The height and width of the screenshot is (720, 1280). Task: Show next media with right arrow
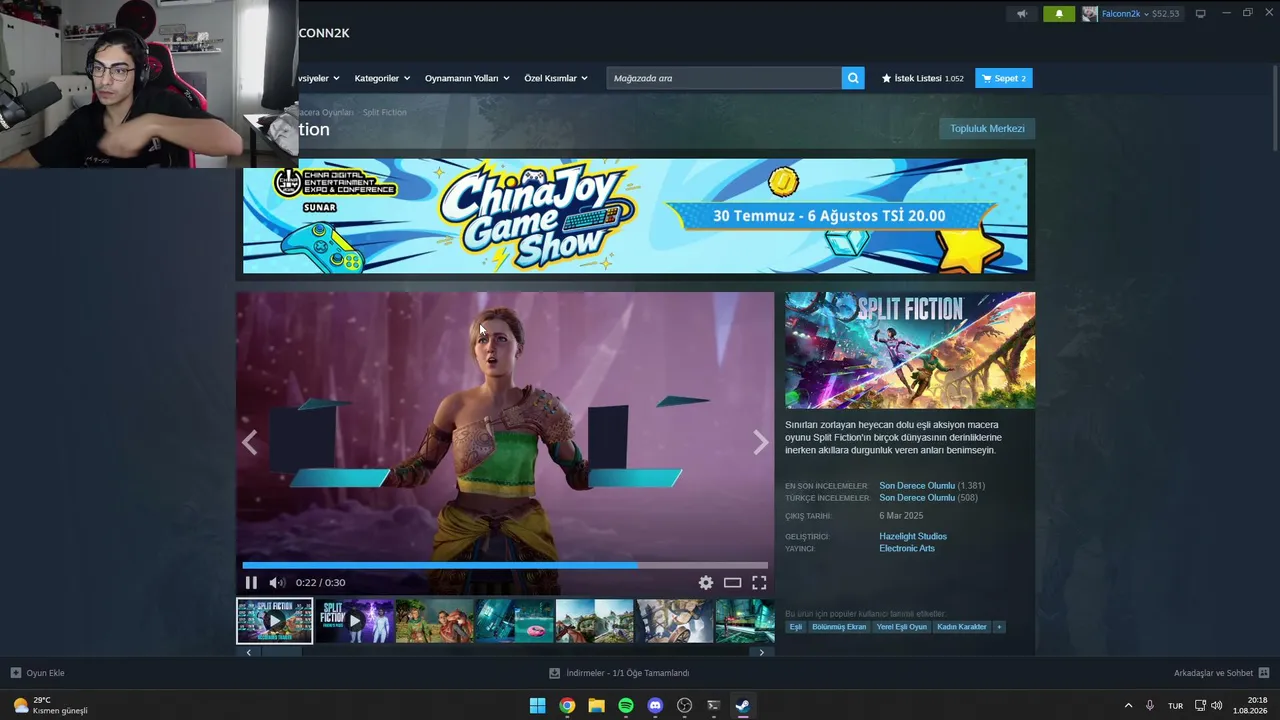[x=761, y=442]
